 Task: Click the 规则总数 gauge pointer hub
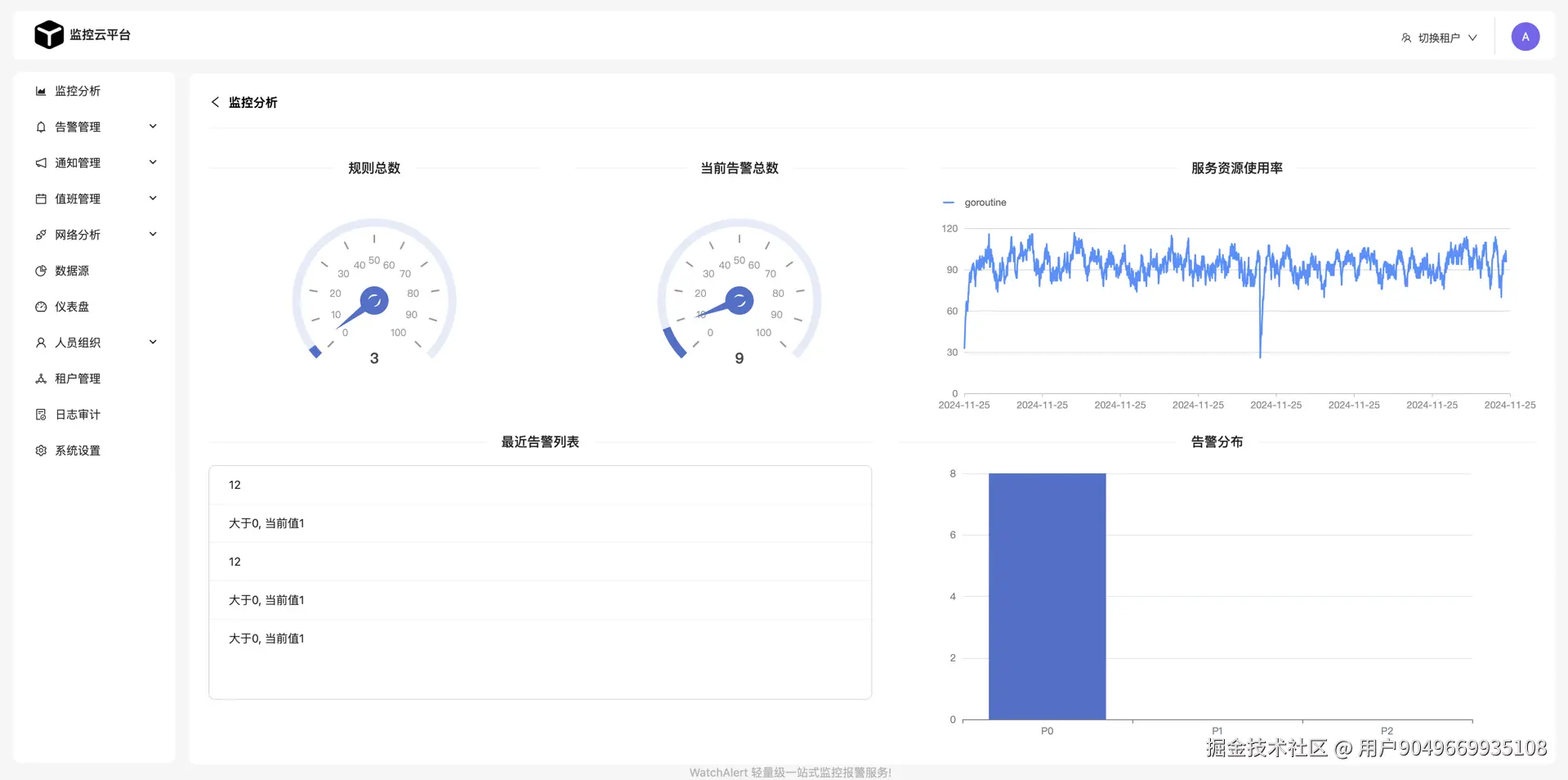point(374,301)
